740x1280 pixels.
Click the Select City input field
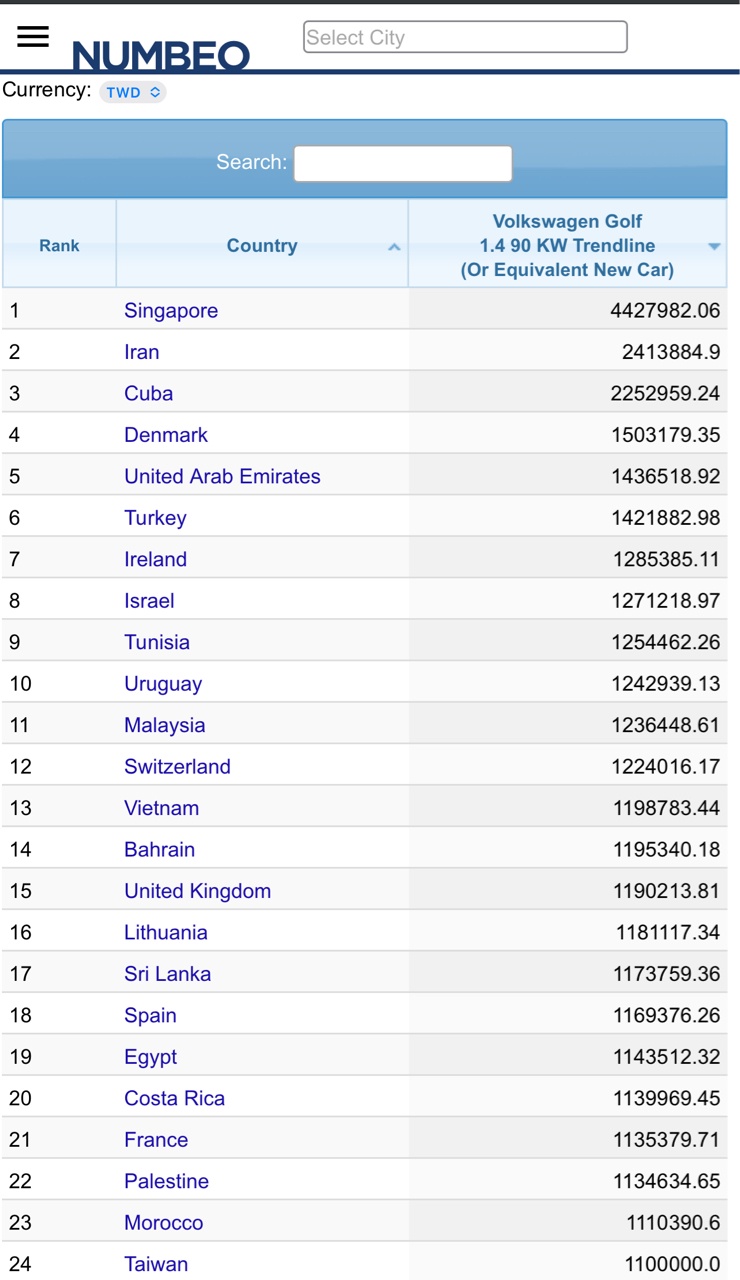click(x=465, y=37)
